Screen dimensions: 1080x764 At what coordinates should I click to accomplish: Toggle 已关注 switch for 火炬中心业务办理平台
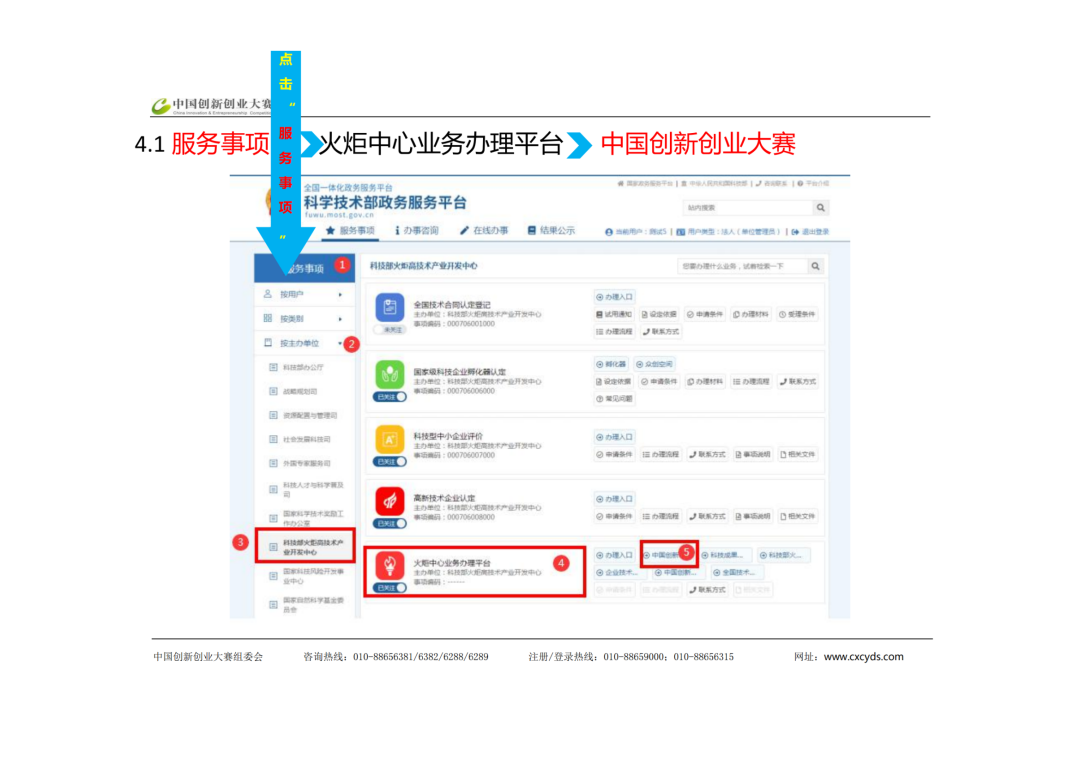tap(390, 588)
